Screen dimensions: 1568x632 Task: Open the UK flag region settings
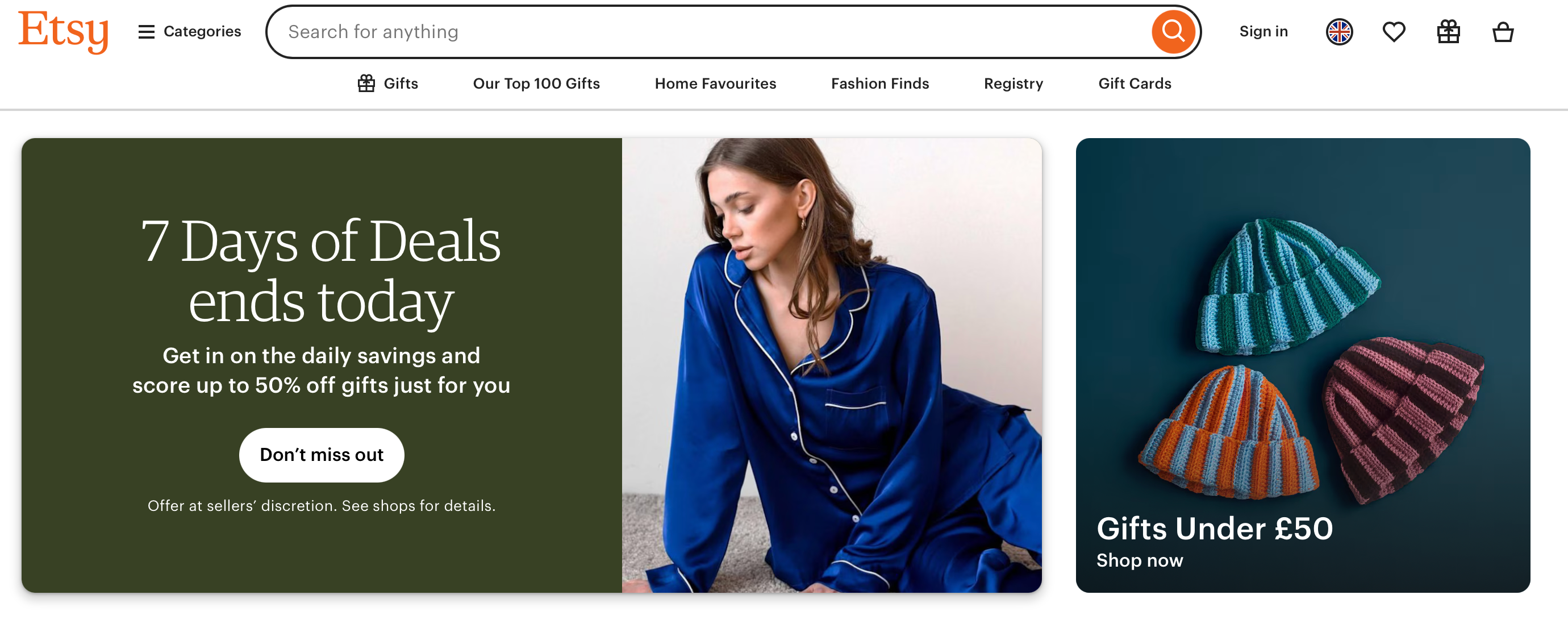(x=1338, y=32)
